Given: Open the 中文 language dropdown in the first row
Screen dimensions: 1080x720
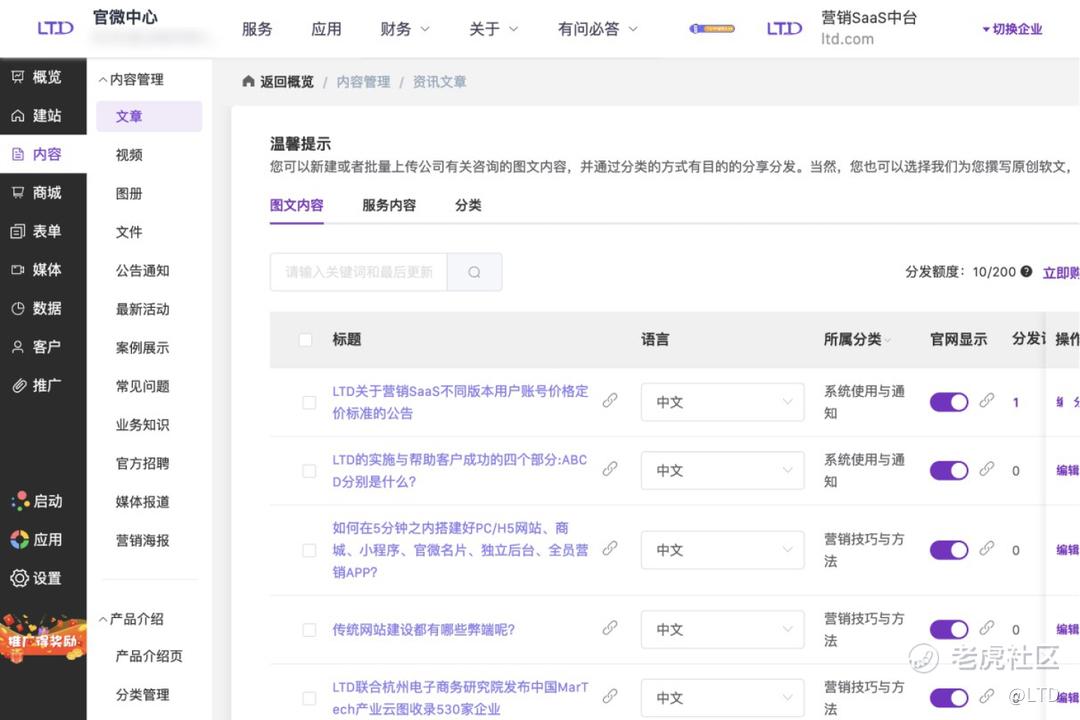Looking at the screenshot, I should click(x=722, y=402).
